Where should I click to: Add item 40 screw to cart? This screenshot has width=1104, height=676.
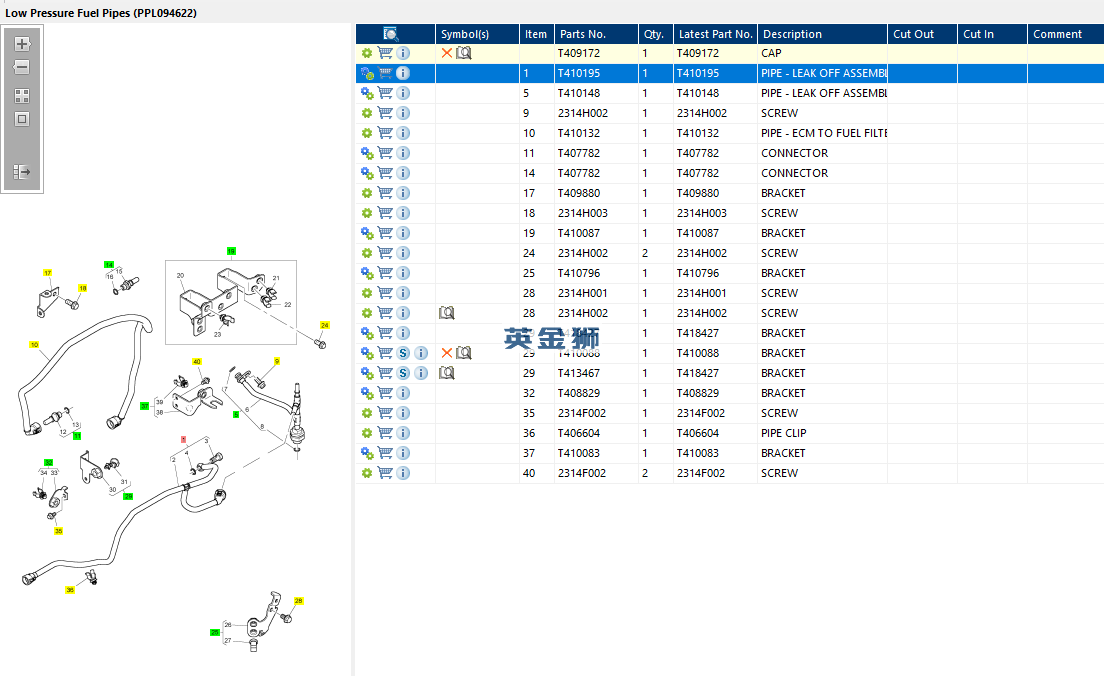[x=385, y=473]
